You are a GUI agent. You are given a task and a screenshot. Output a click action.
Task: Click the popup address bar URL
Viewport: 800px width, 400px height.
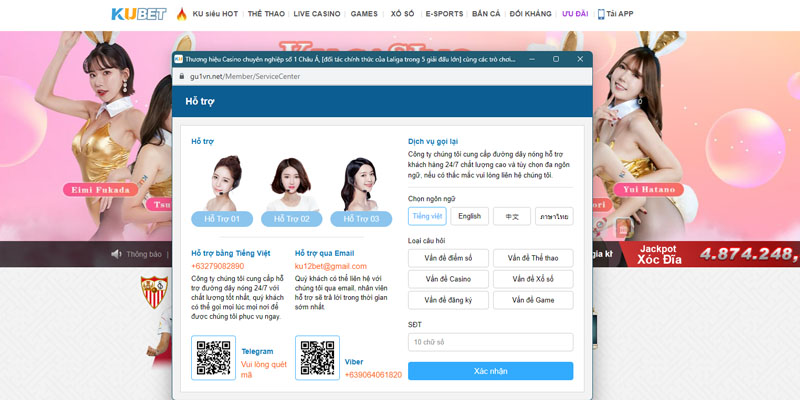[x=245, y=77]
